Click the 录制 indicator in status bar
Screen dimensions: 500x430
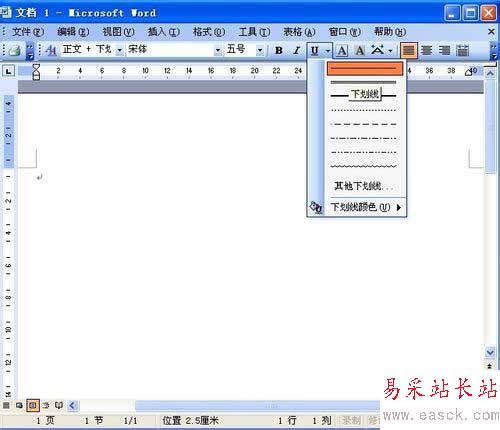(x=351, y=420)
